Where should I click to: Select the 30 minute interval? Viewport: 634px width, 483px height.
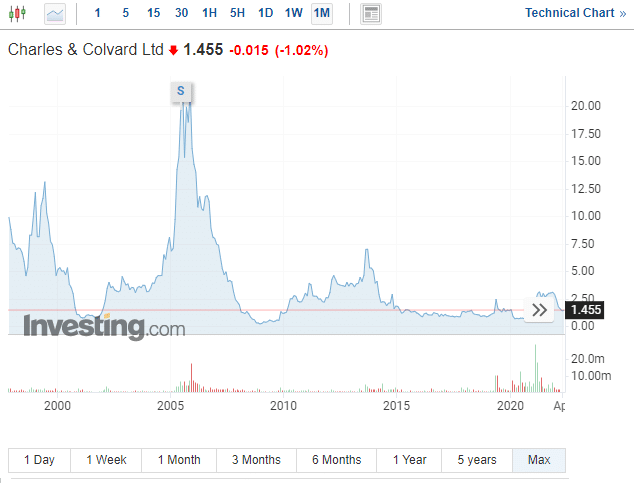(x=182, y=13)
